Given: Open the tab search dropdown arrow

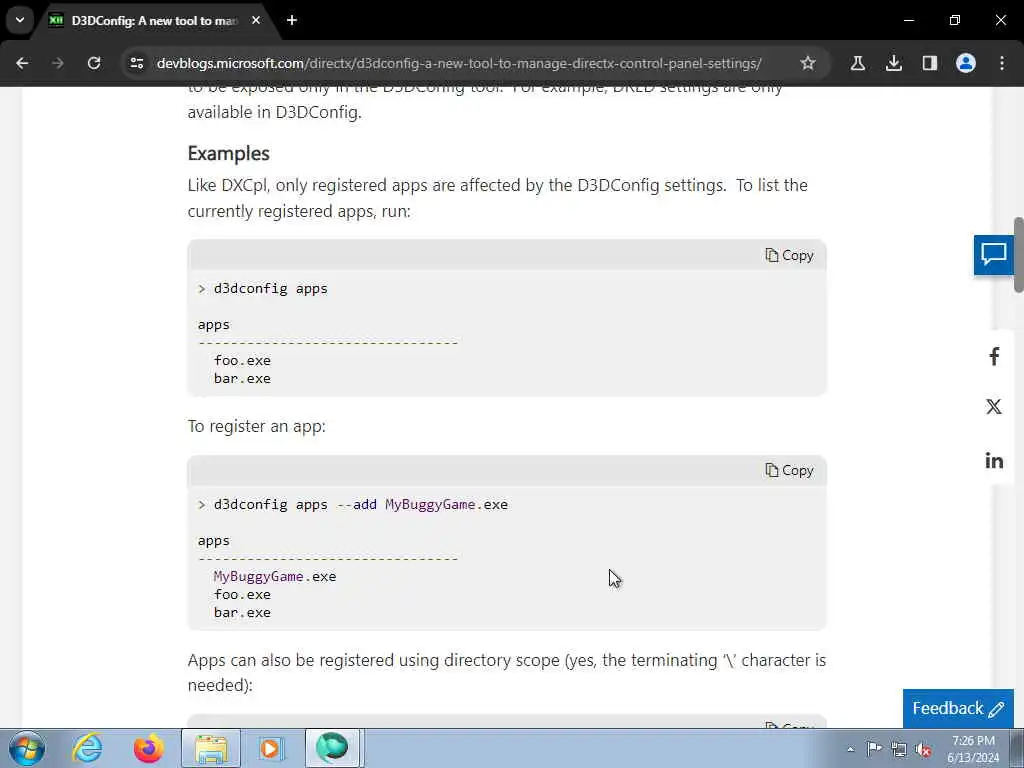Looking at the screenshot, I should click(x=20, y=20).
